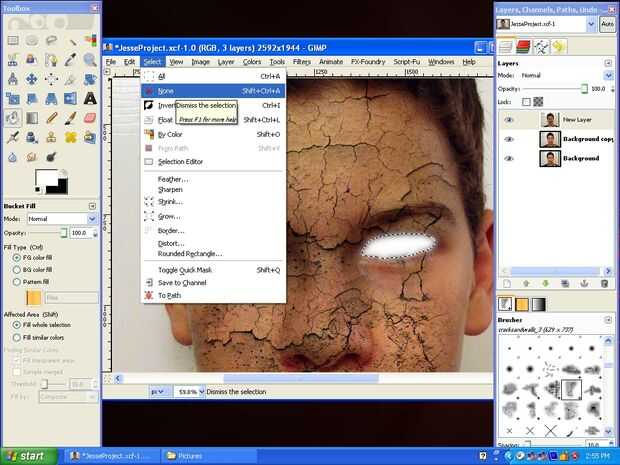Choose Feather... in the Select menu

coord(213,180)
